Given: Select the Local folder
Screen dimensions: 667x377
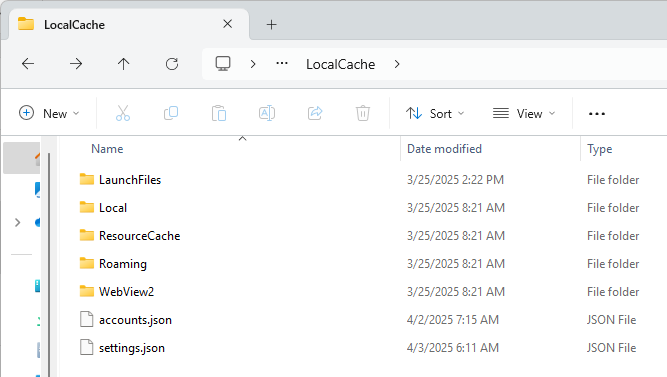Looking at the screenshot, I should pos(113,208).
